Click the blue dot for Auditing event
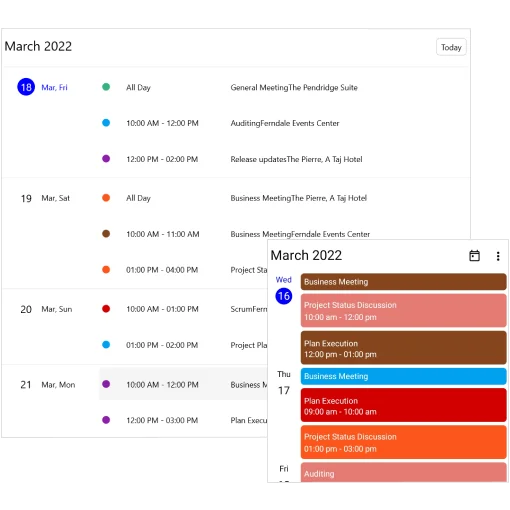 [106, 123]
